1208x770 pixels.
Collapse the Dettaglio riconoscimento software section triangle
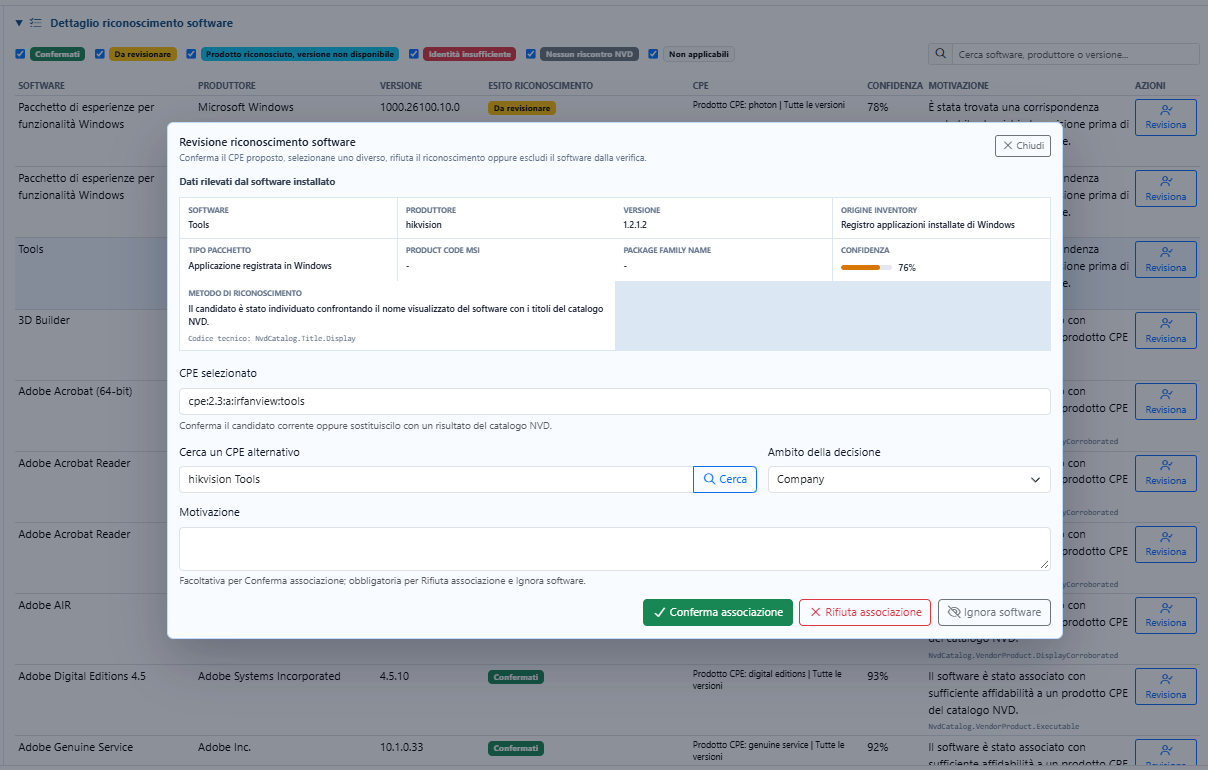[19, 22]
